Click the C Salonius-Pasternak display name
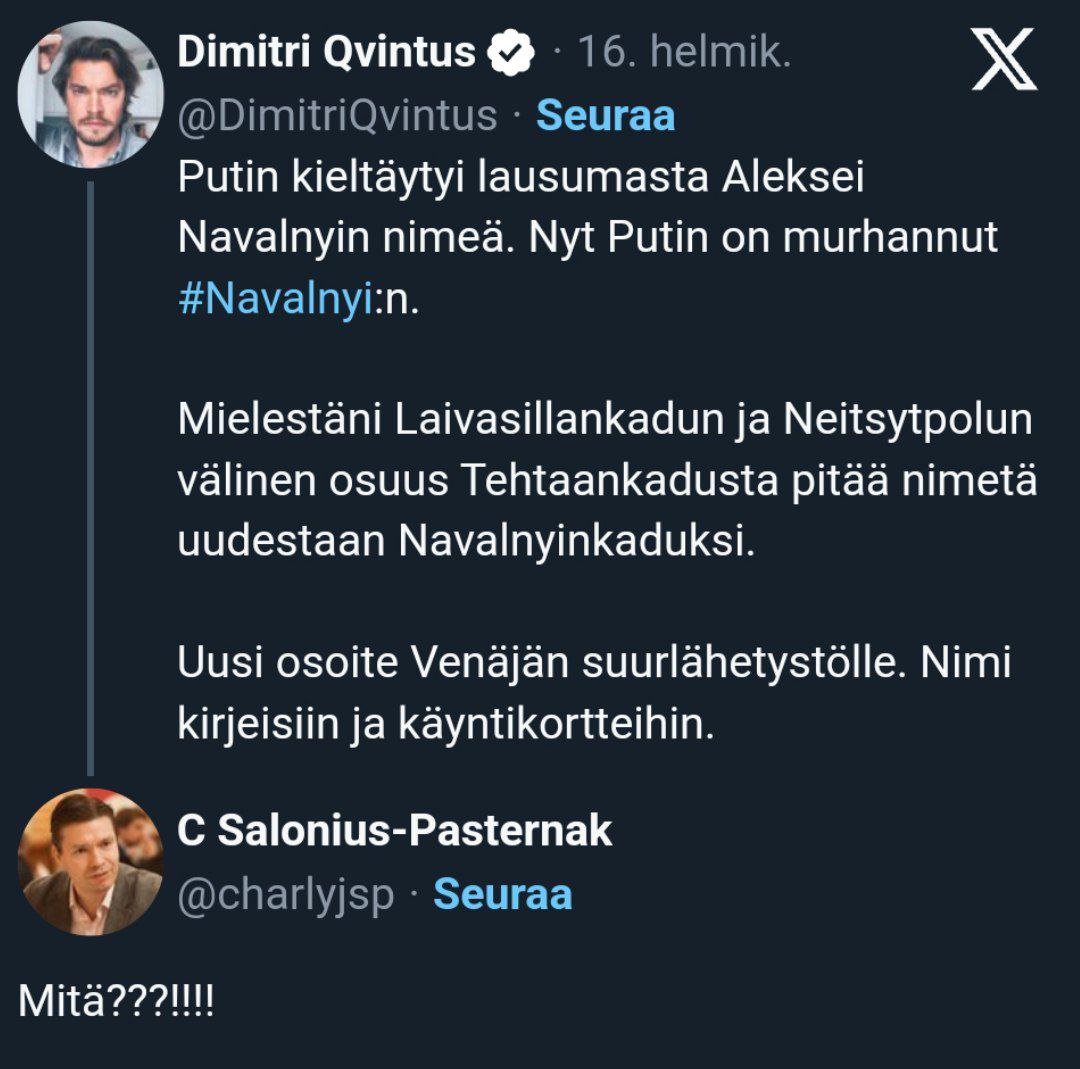The height and width of the screenshot is (1069, 1080). [394, 832]
